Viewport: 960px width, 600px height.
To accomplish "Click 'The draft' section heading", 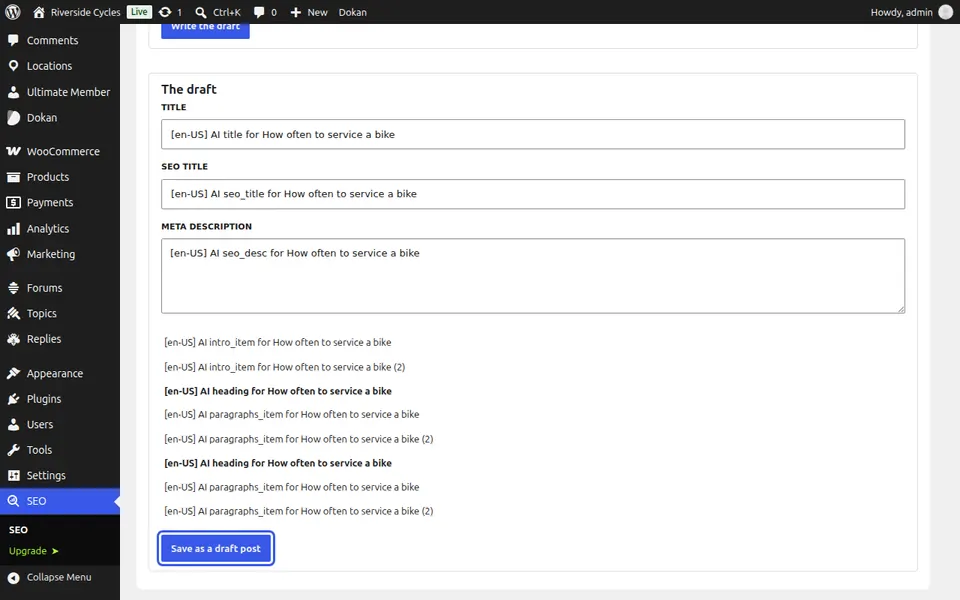I will pos(189,89).
